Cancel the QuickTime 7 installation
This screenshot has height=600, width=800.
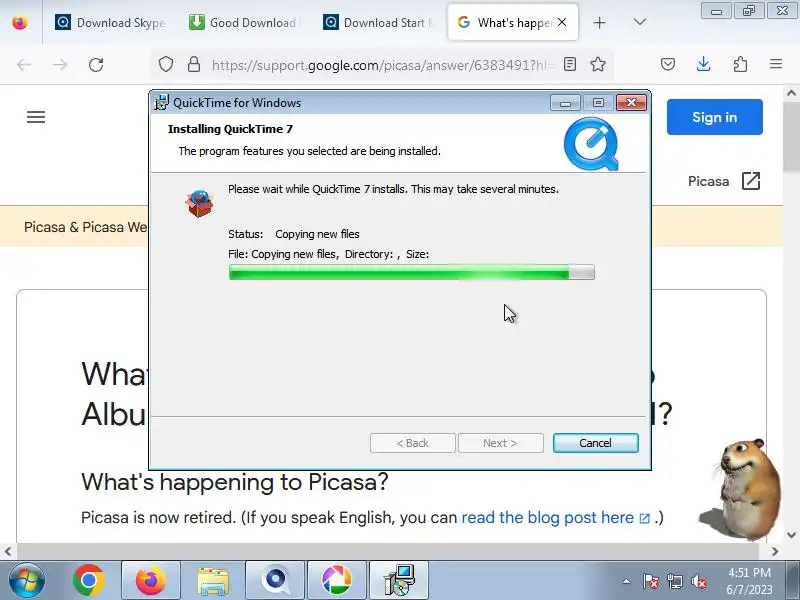pyautogui.click(x=595, y=443)
